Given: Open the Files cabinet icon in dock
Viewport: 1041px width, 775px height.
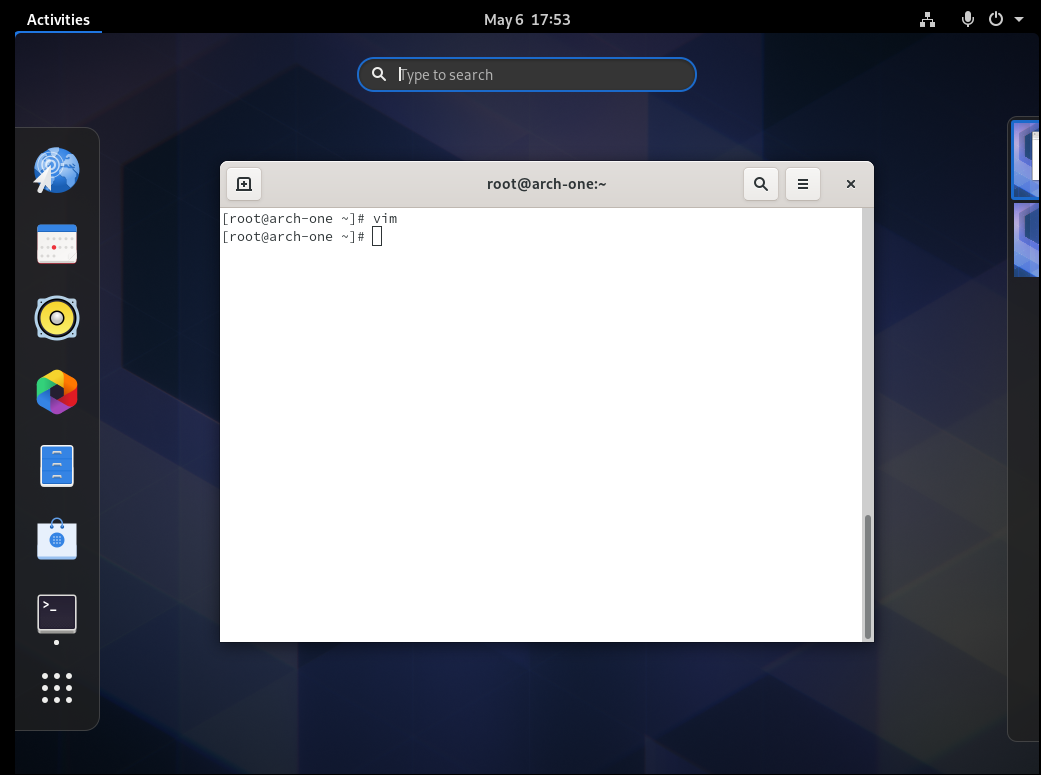Looking at the screenshot, I should tap(56, 466).
